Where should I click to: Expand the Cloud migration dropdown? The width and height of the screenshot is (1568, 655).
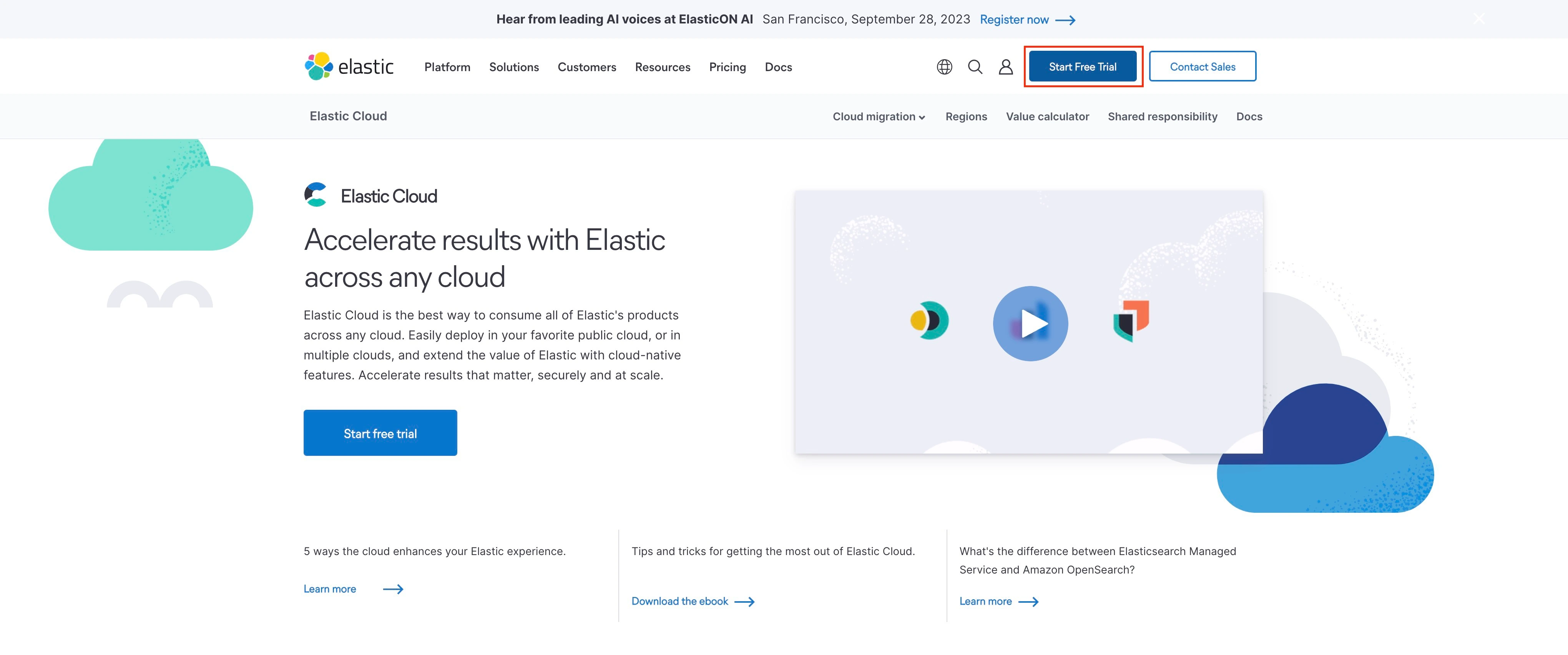(x=878, y=116)
